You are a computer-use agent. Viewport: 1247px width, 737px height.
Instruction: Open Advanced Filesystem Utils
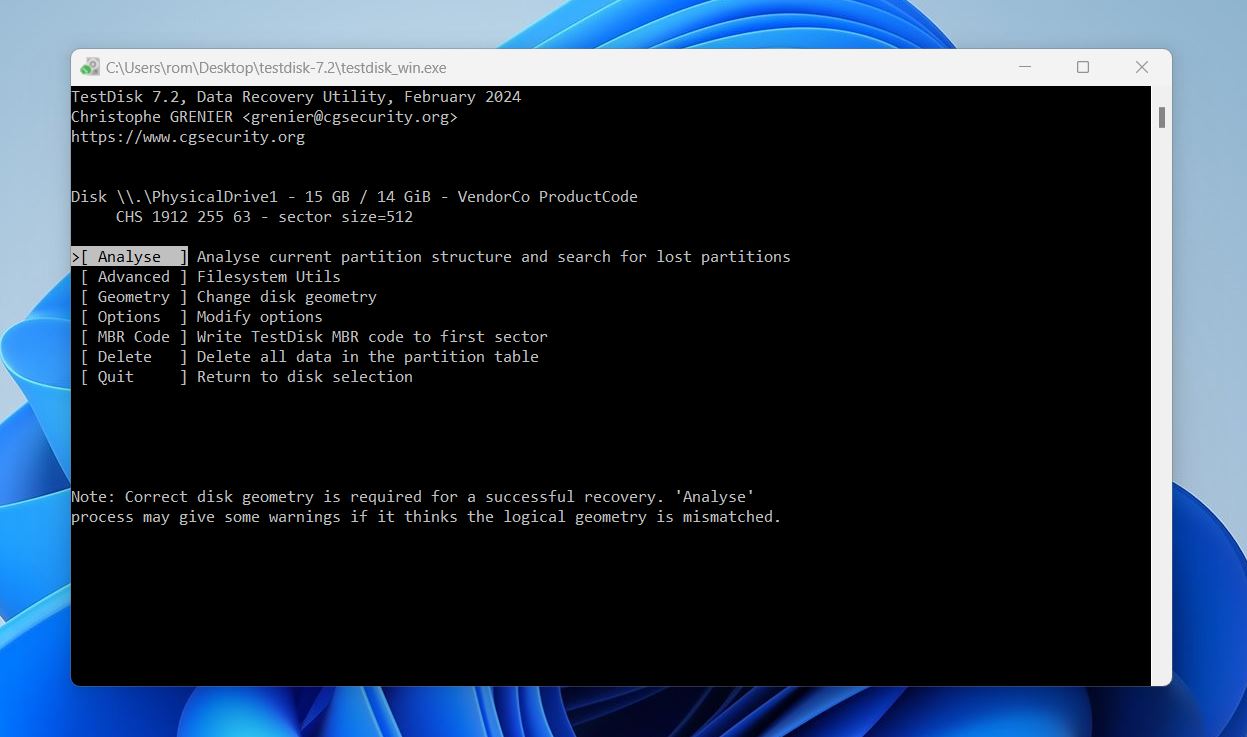[x=133, y=276]
